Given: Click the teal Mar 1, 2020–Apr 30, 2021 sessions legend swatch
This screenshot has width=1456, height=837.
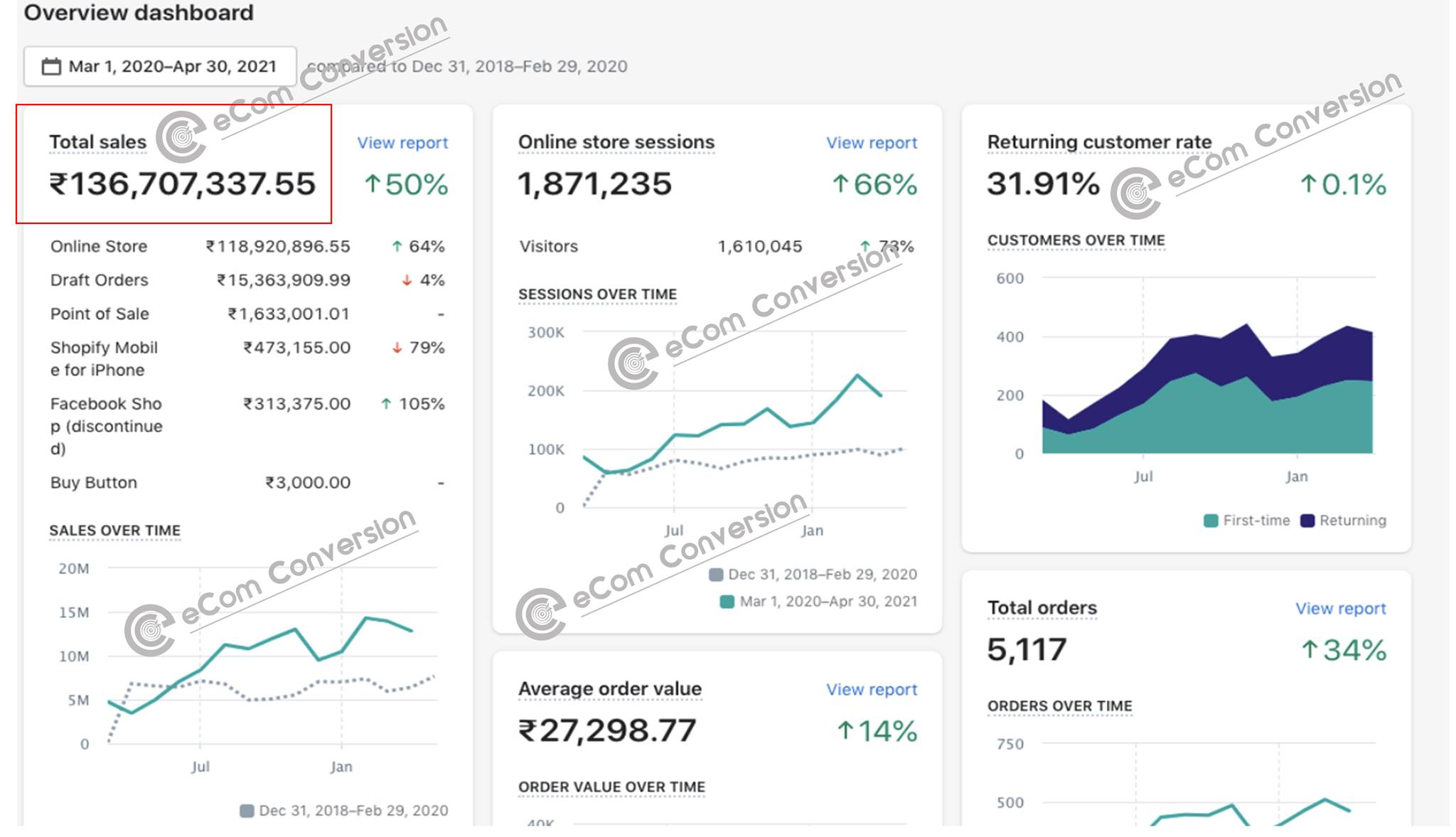Looking at the screenshot, I should click(727, 602).
